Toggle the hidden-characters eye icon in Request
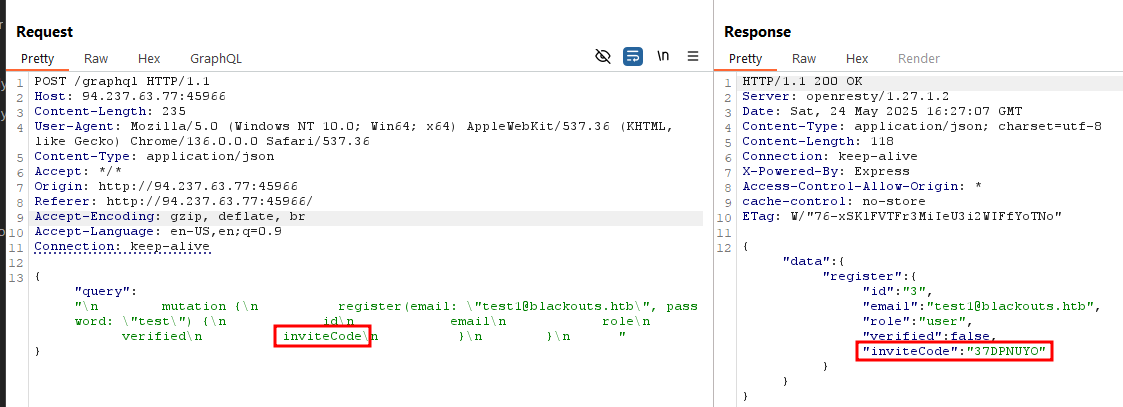The image size is (1123, 407). [602, 57]
